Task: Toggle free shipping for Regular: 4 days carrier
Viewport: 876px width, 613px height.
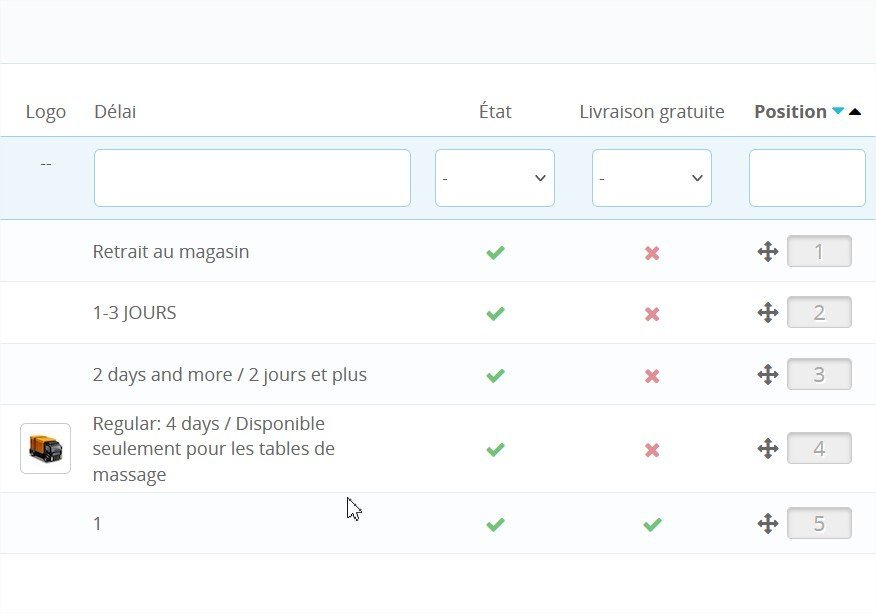Action: [x=652, y=450]
